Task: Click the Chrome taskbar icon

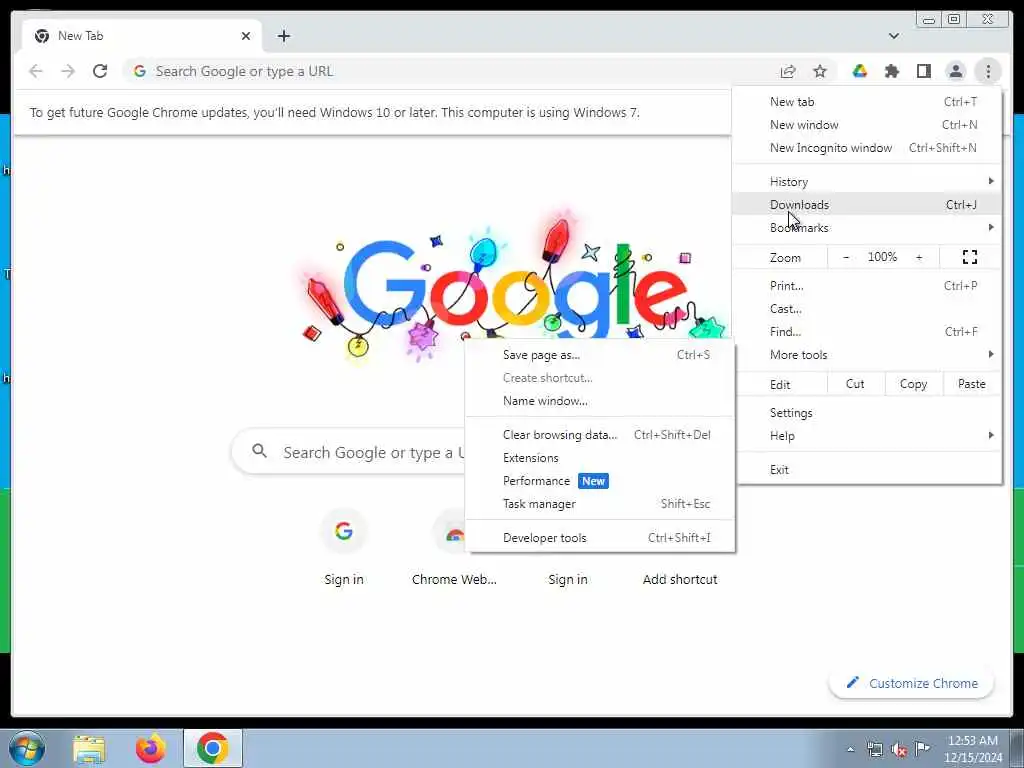Action: tap(212, 748)
